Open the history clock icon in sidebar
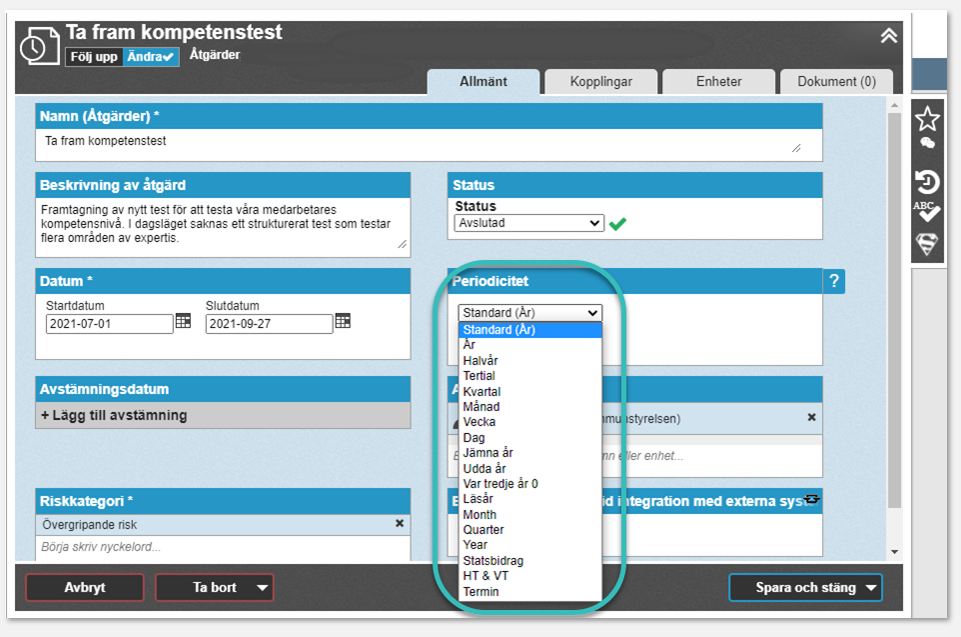 pos(928,181)
